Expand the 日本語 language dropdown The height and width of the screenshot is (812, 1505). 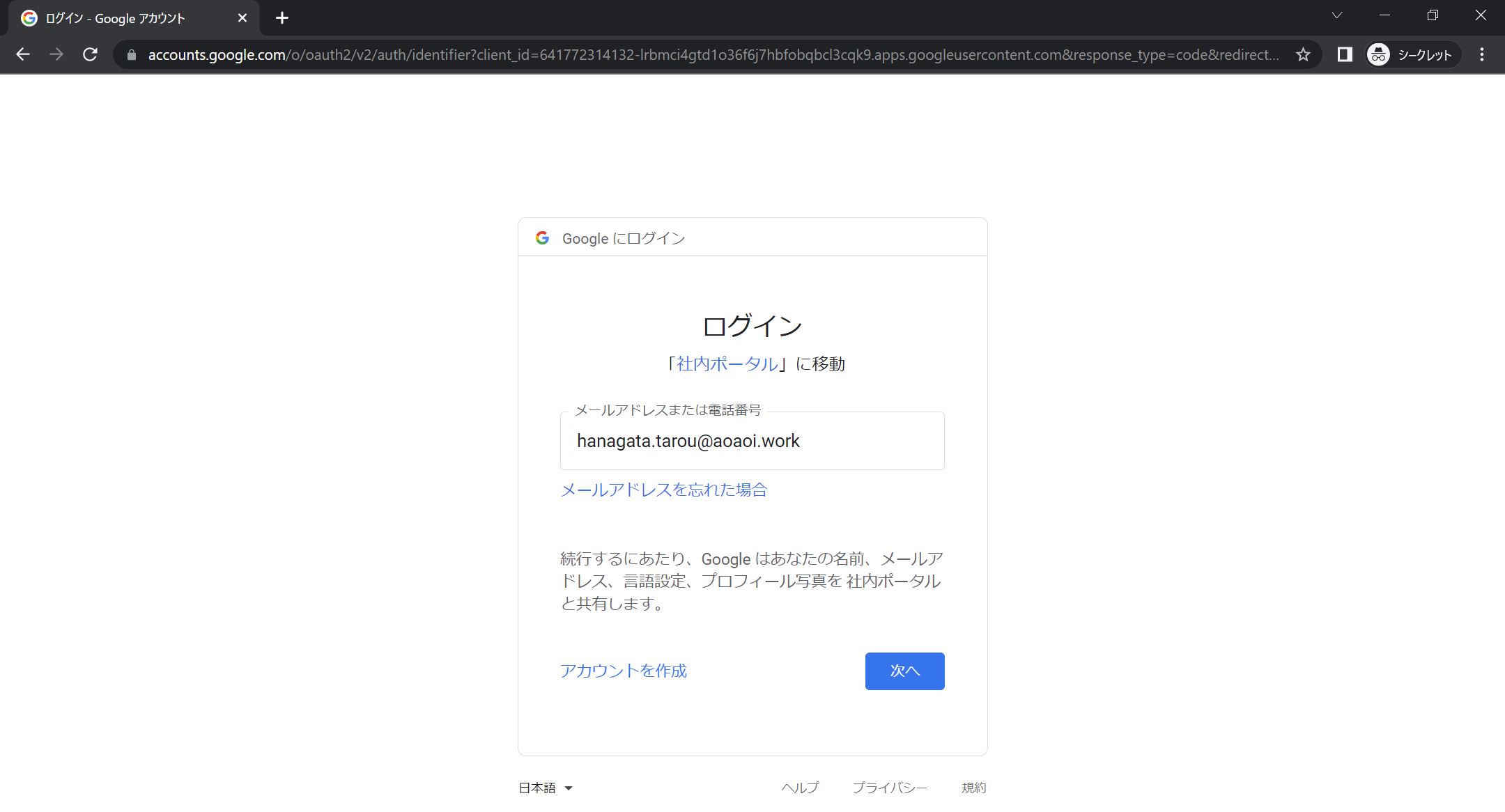[x=546, y=788]
